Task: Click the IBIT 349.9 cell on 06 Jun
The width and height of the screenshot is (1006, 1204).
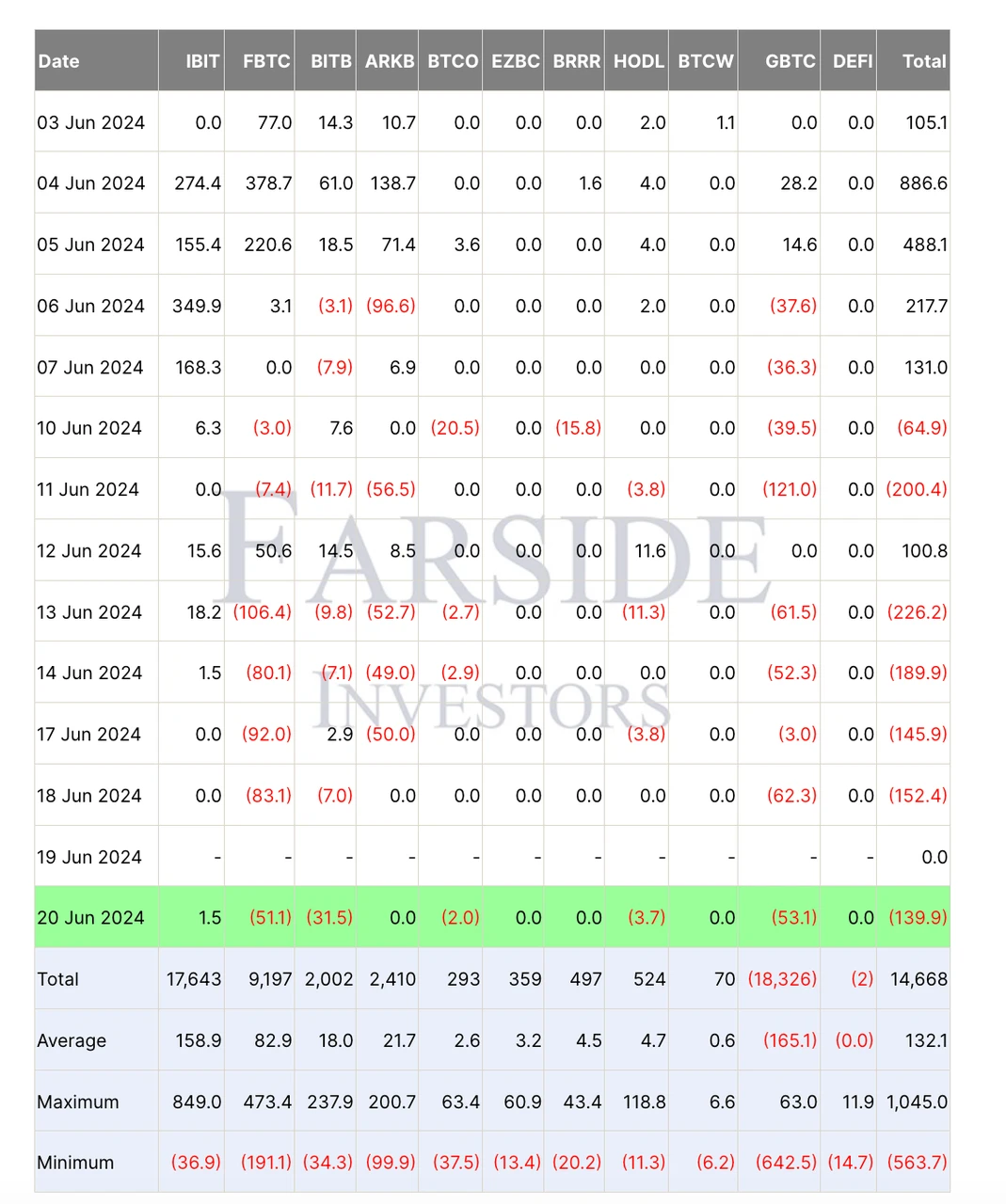Action: [x=197, y=306]
